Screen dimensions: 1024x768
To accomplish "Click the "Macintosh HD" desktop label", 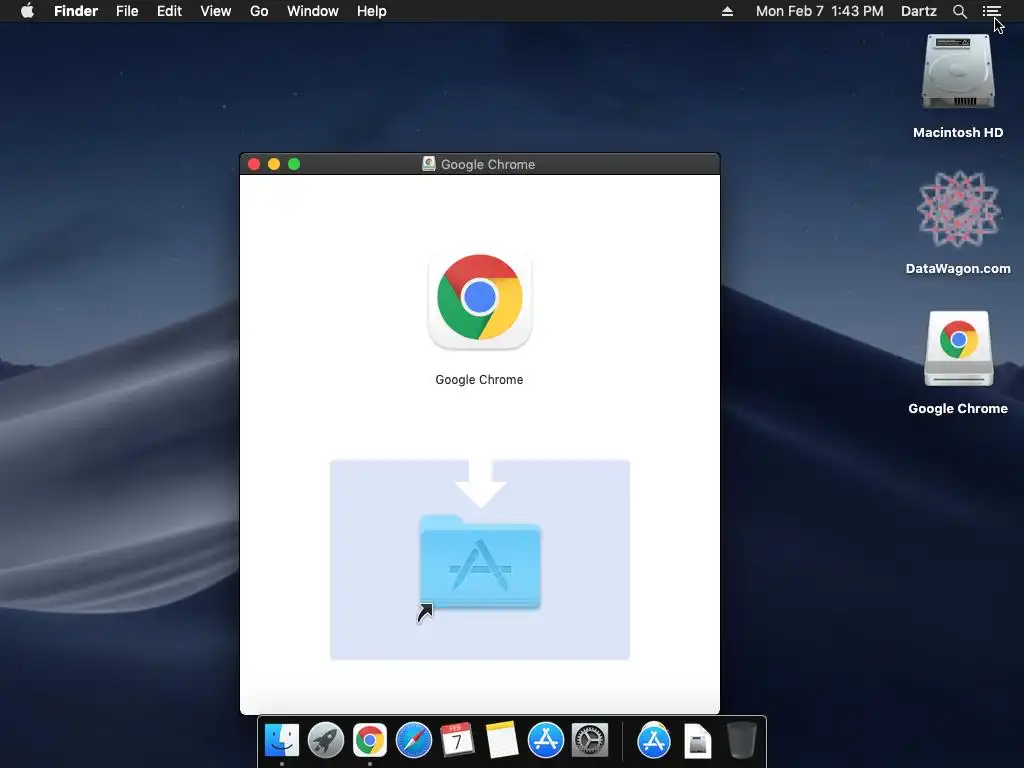I will pyautogui.click(x=958, y=133).
